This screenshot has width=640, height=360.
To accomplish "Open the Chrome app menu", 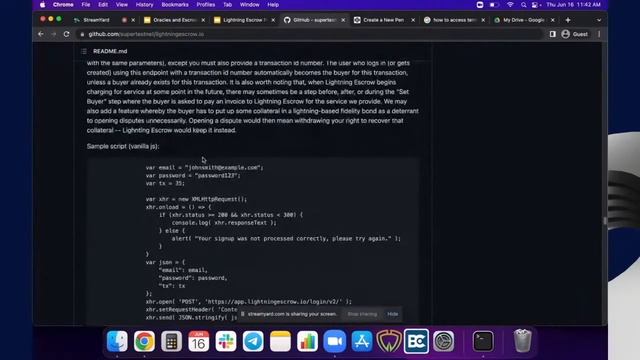I will click(x=63, y=5).
